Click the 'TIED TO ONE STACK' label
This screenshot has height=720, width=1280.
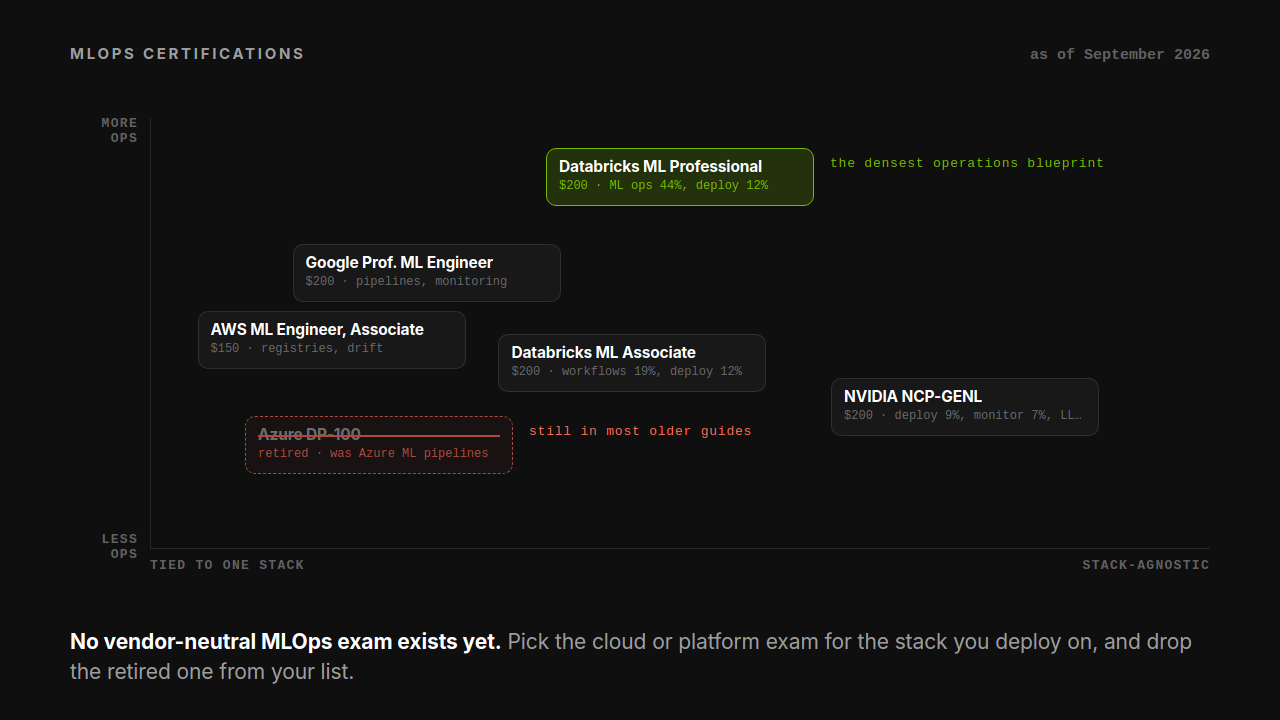pos(227,565)
